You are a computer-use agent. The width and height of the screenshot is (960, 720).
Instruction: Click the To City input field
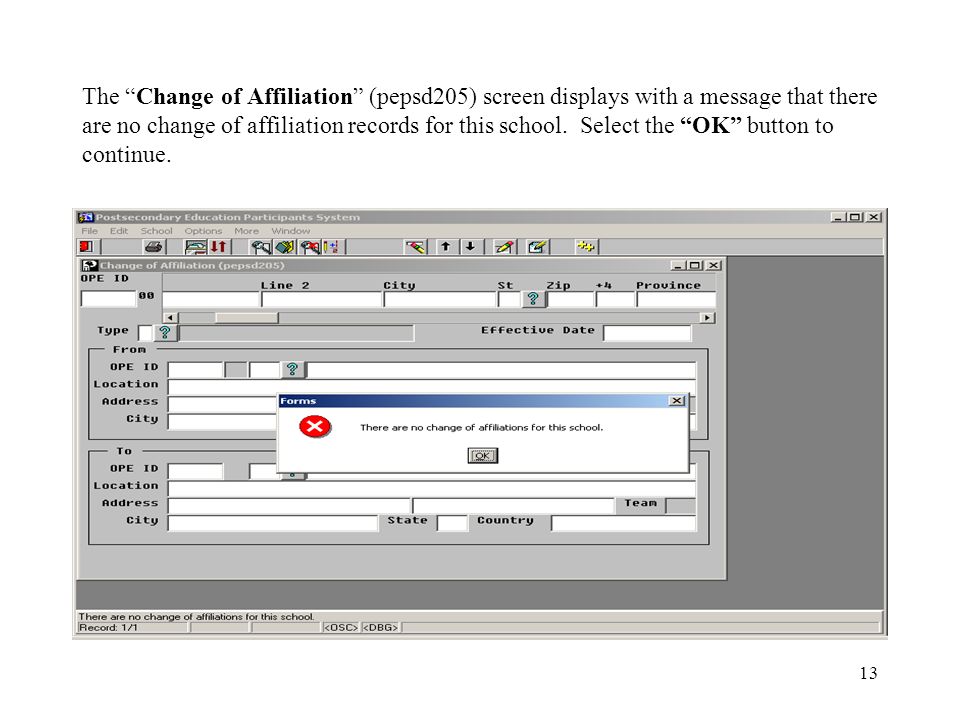tap(273, 523)
